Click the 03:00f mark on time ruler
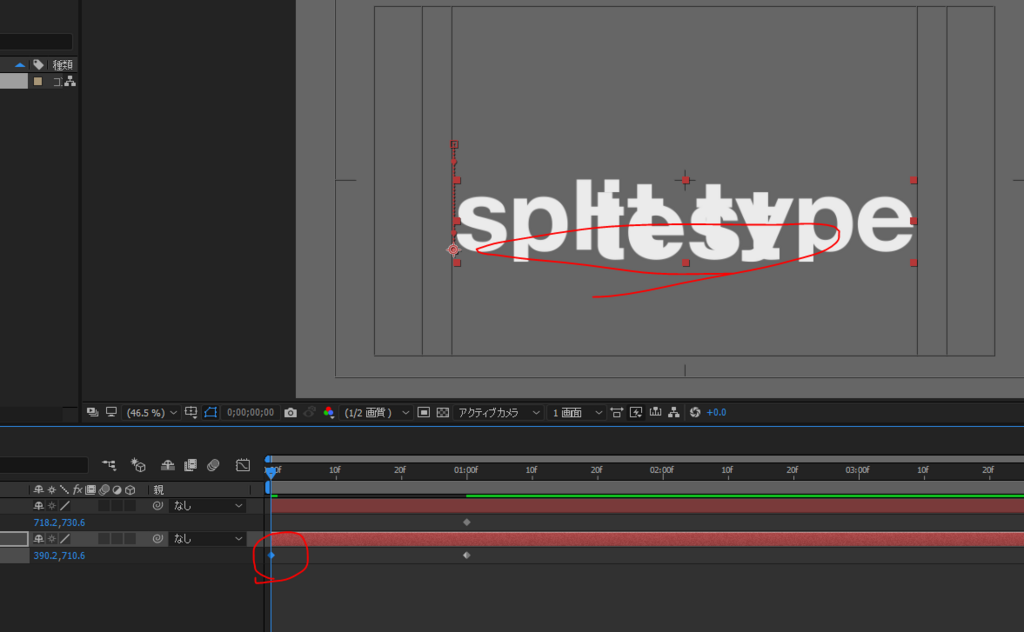The width and height of the screenshot is (1024, 632). (x=857, y=470)
